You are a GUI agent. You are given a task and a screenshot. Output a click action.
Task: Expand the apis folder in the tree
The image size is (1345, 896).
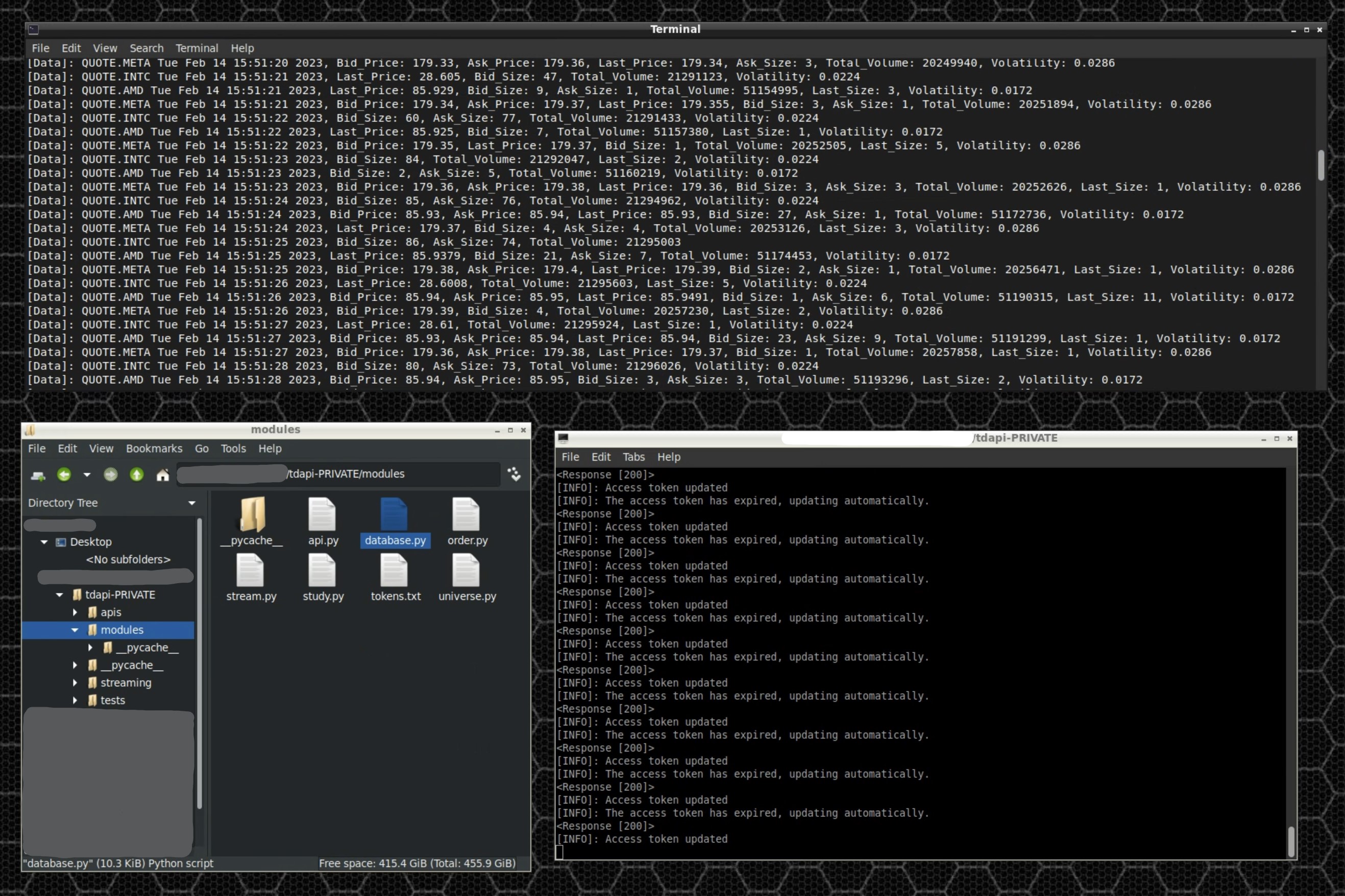[75, 612]
